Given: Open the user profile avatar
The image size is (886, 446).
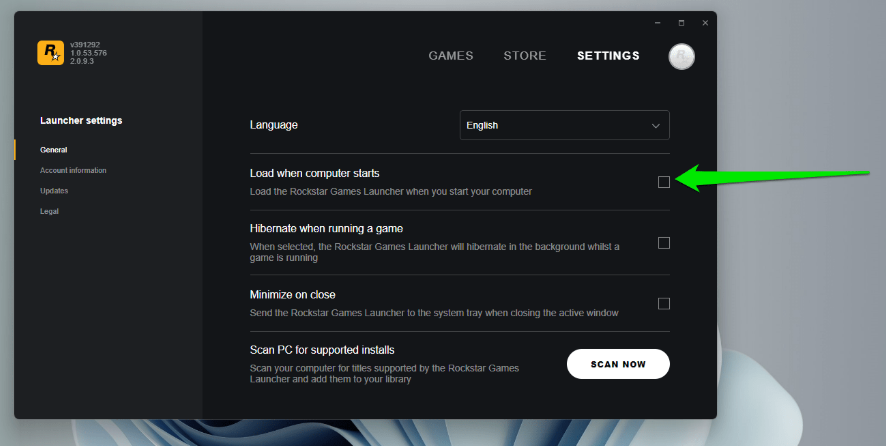Looking at the screenshot, I should pyautogui.click(x=681, y=57).
